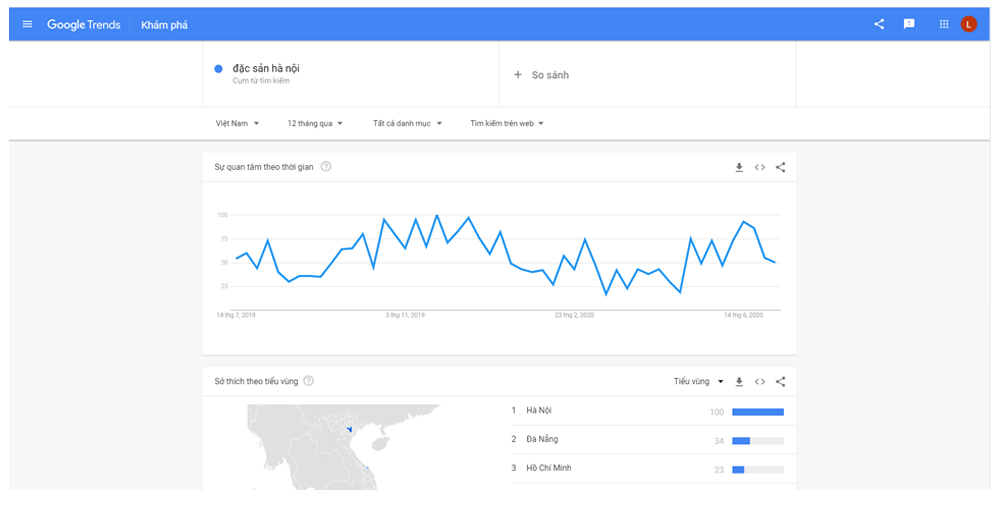This screenshot has height=525, width=1000.
Task: Click the blue dot of search term
Action: tap(218, 69)
